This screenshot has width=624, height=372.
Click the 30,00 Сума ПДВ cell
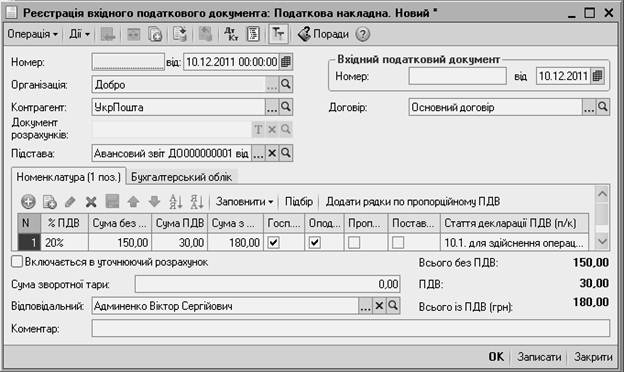click(180, 242)
